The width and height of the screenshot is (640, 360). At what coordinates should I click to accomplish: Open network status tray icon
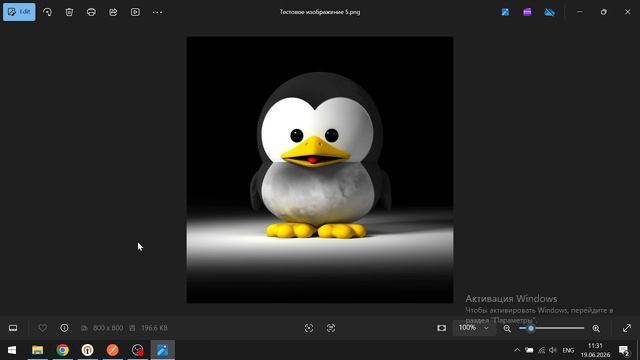click(x=541, y=350)
